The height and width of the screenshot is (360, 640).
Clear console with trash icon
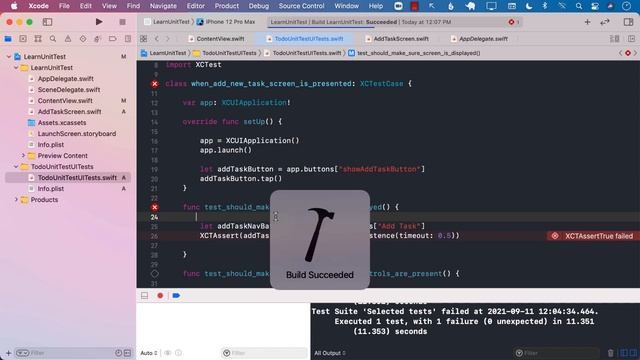tap(611, 353)
